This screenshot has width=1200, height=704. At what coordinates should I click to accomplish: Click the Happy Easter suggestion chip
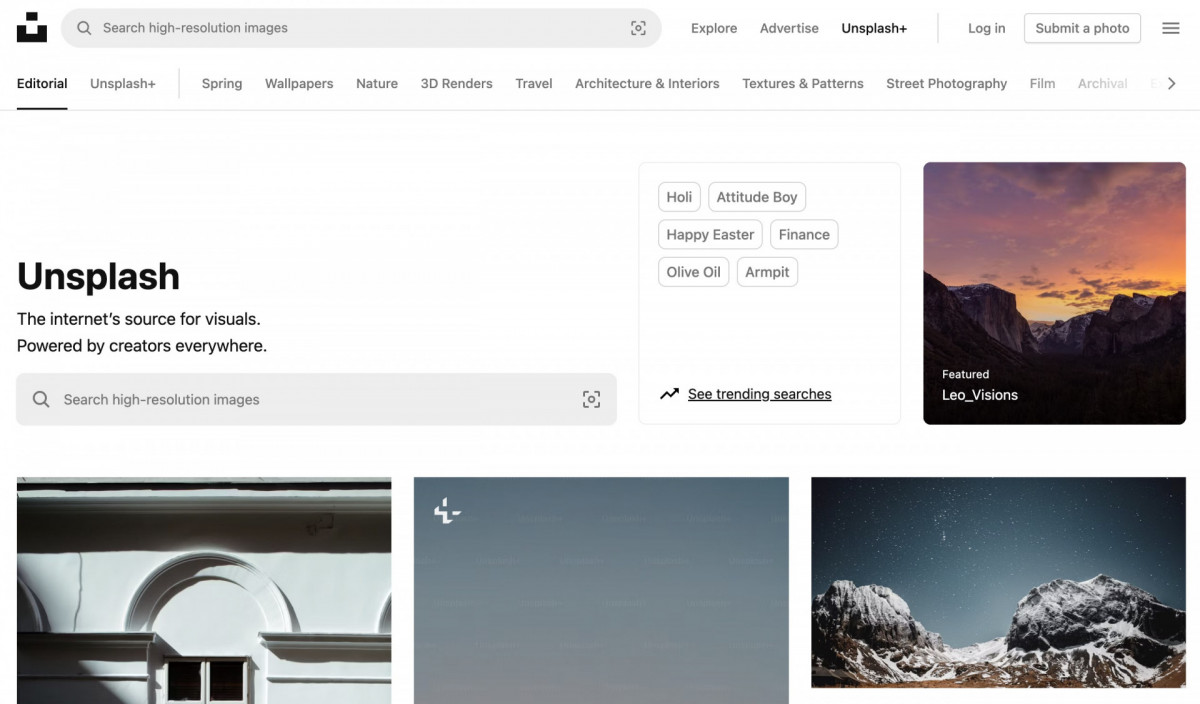[710, 234]
